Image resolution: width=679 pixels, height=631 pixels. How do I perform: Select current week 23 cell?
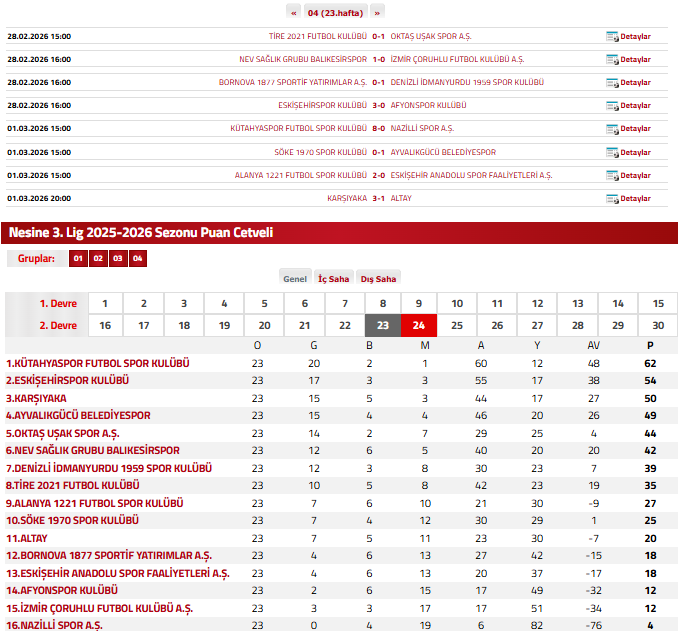point(383,325)
